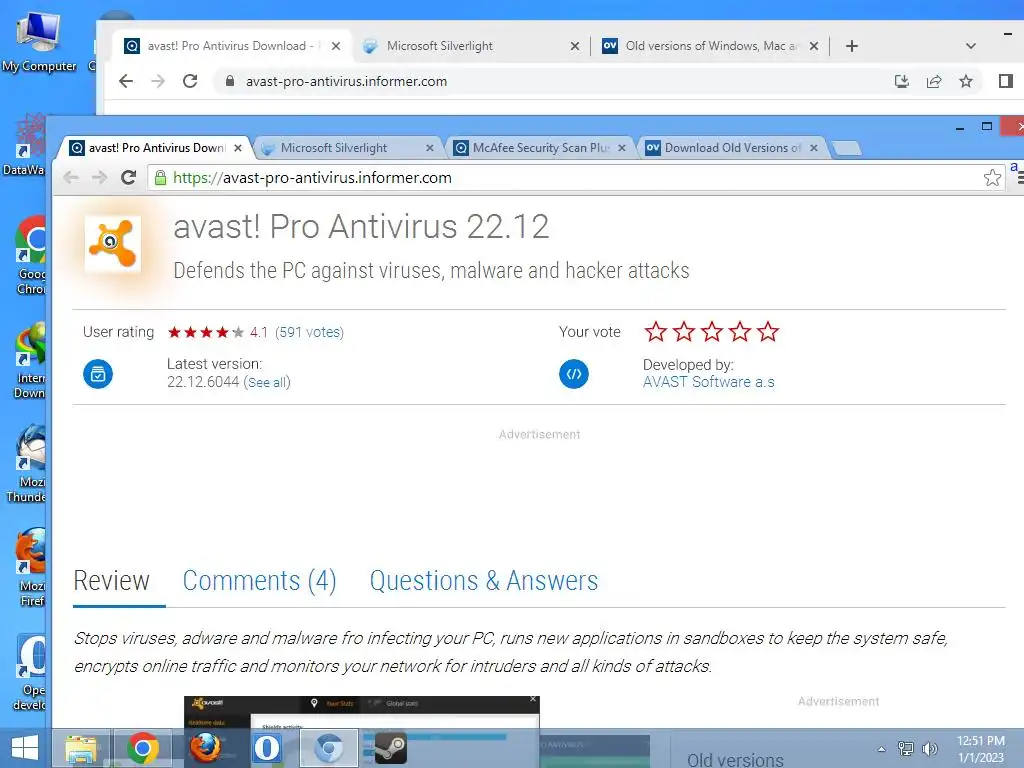This screenshot has width=1024, height=768.
Task: Rate three stars in Your vote
Action: coord(712,332)
